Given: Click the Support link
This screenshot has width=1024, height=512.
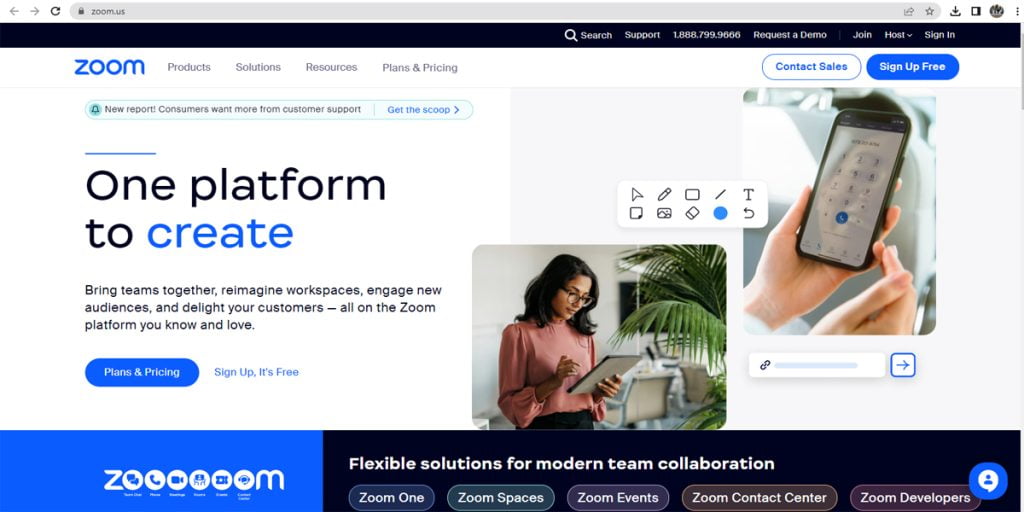Looking at the screenshot, I should 642,35.
